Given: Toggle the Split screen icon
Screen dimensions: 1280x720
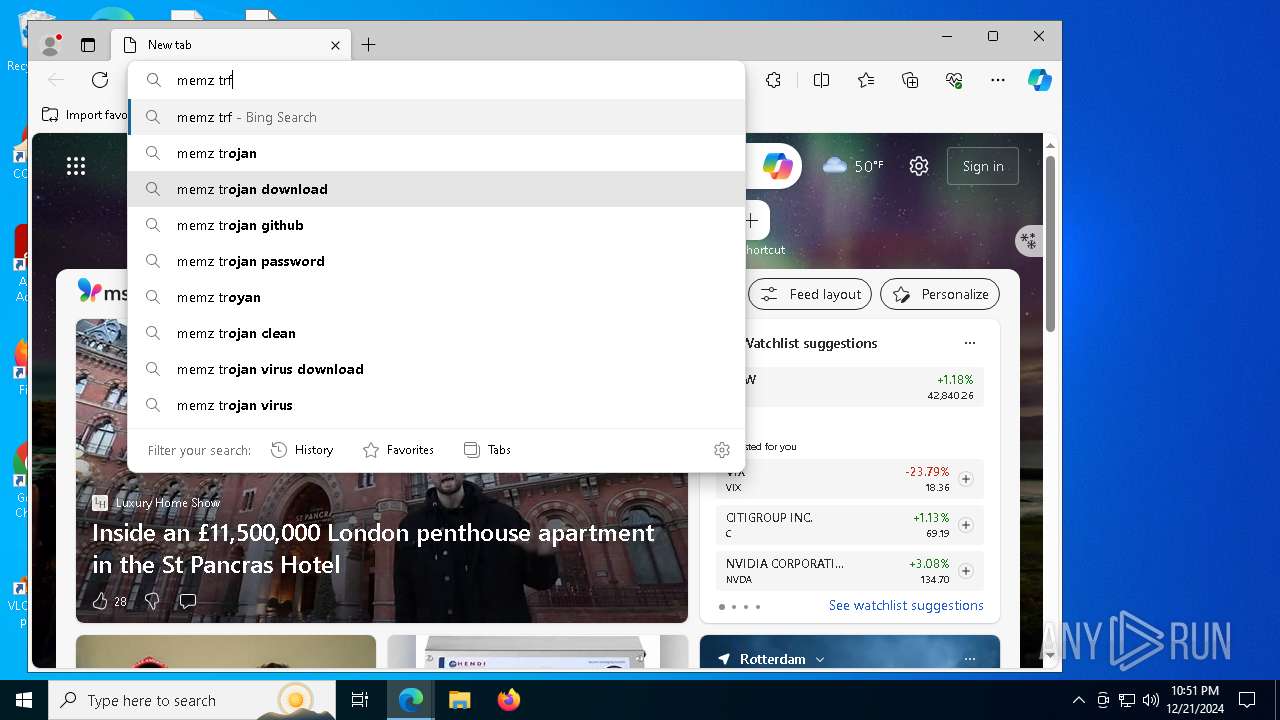Looking at the screenshot, I should pos(821,80).
